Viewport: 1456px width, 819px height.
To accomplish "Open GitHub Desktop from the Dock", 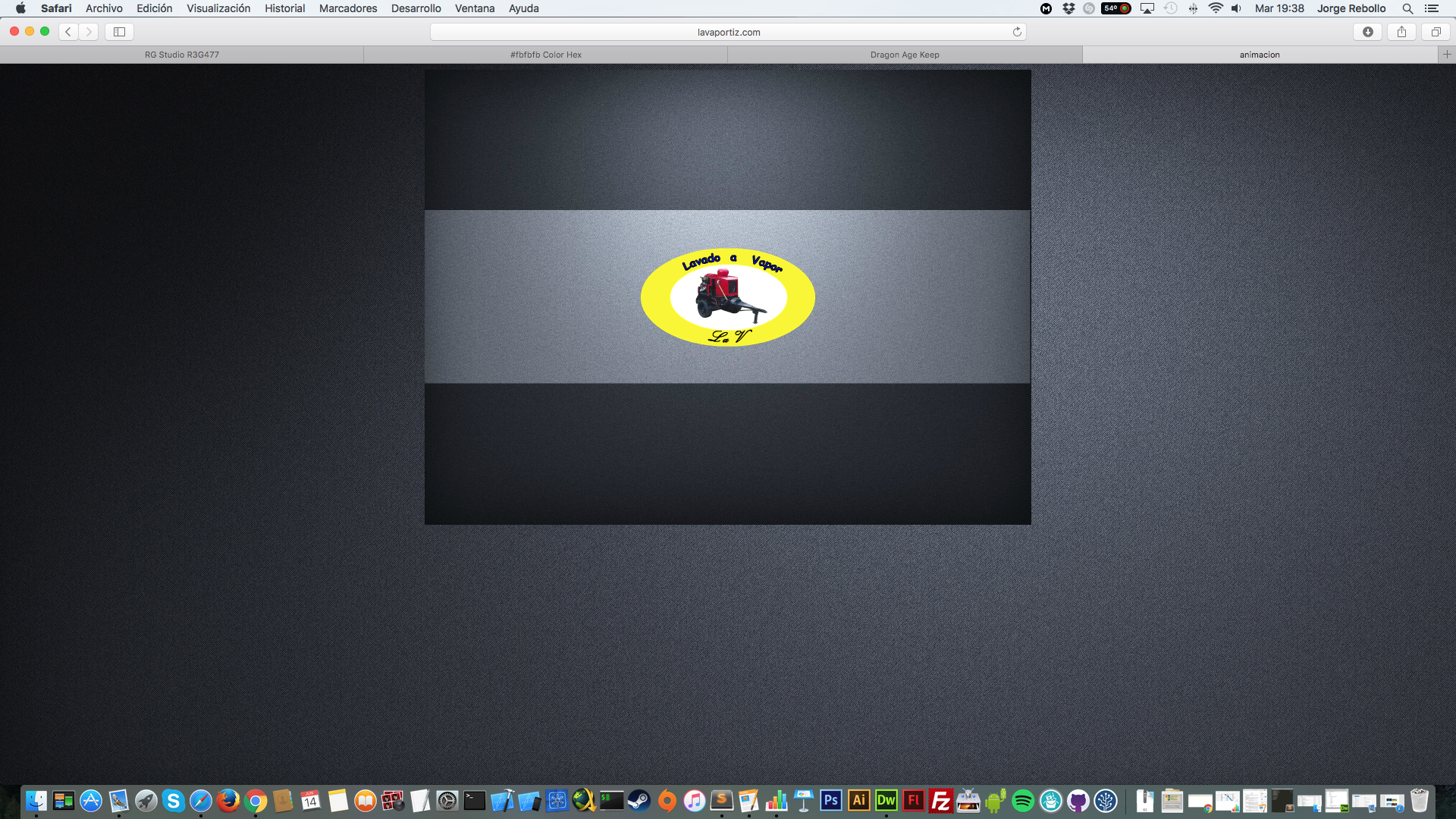I will tap(1078, 800).
